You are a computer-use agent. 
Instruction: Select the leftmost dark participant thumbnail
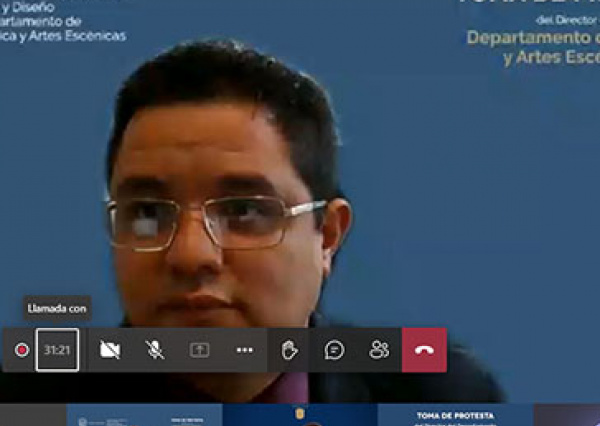(32, 415)
